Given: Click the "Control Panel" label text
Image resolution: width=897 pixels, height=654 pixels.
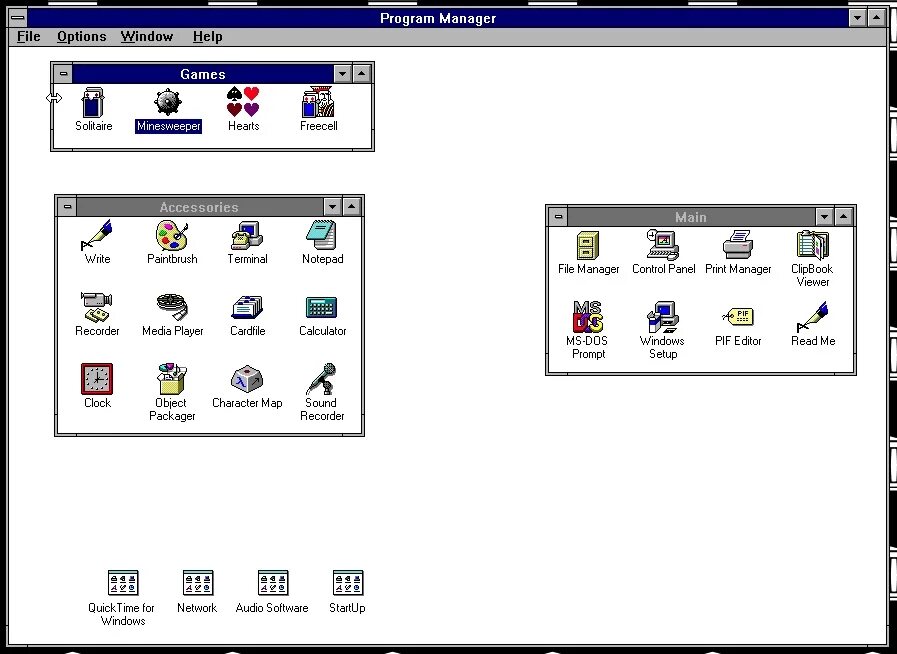Looking at the screenshot, I should pos(664,269).
